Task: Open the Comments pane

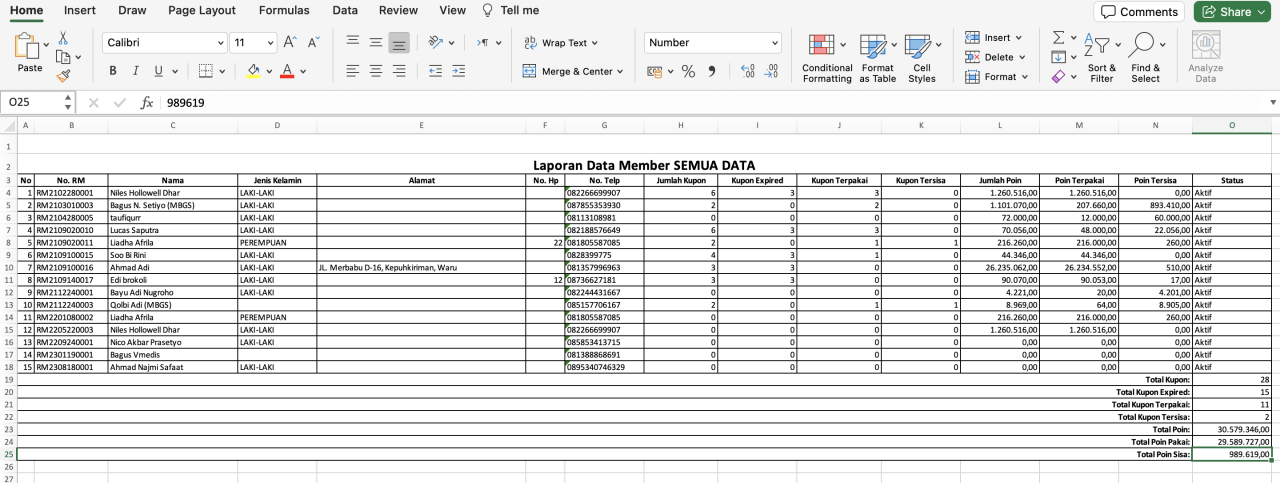Action: (1138, 12)
